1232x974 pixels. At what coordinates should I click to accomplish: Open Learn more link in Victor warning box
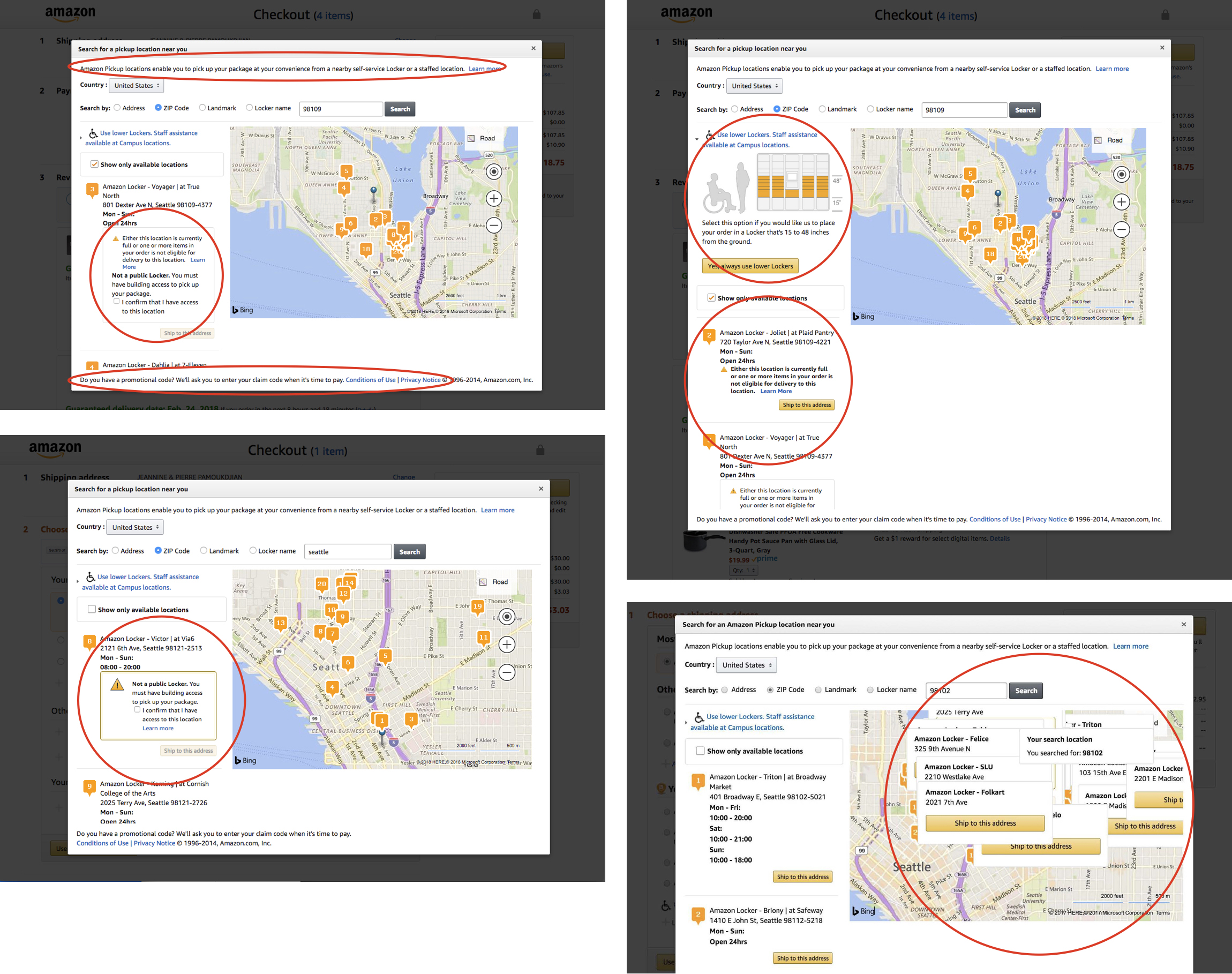click(x=158, y=728)
